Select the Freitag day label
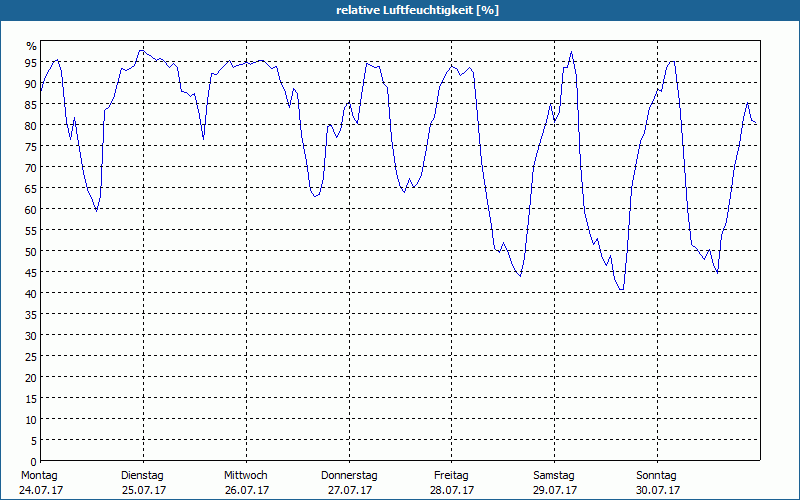This screenshot has height=500, width=800. pyautogui.click(x=451, y=475)
